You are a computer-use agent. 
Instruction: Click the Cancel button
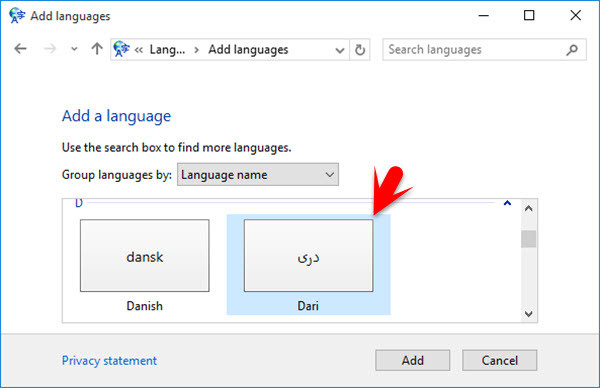499,360
